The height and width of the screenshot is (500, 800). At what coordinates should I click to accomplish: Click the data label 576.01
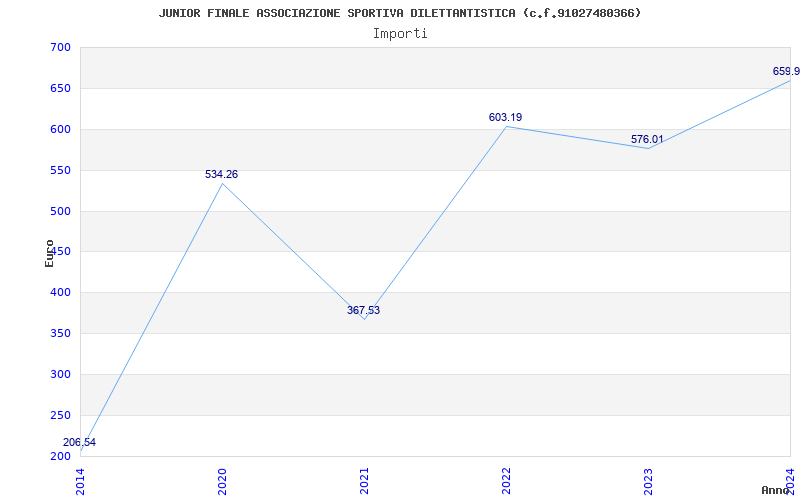click(647, 139)
